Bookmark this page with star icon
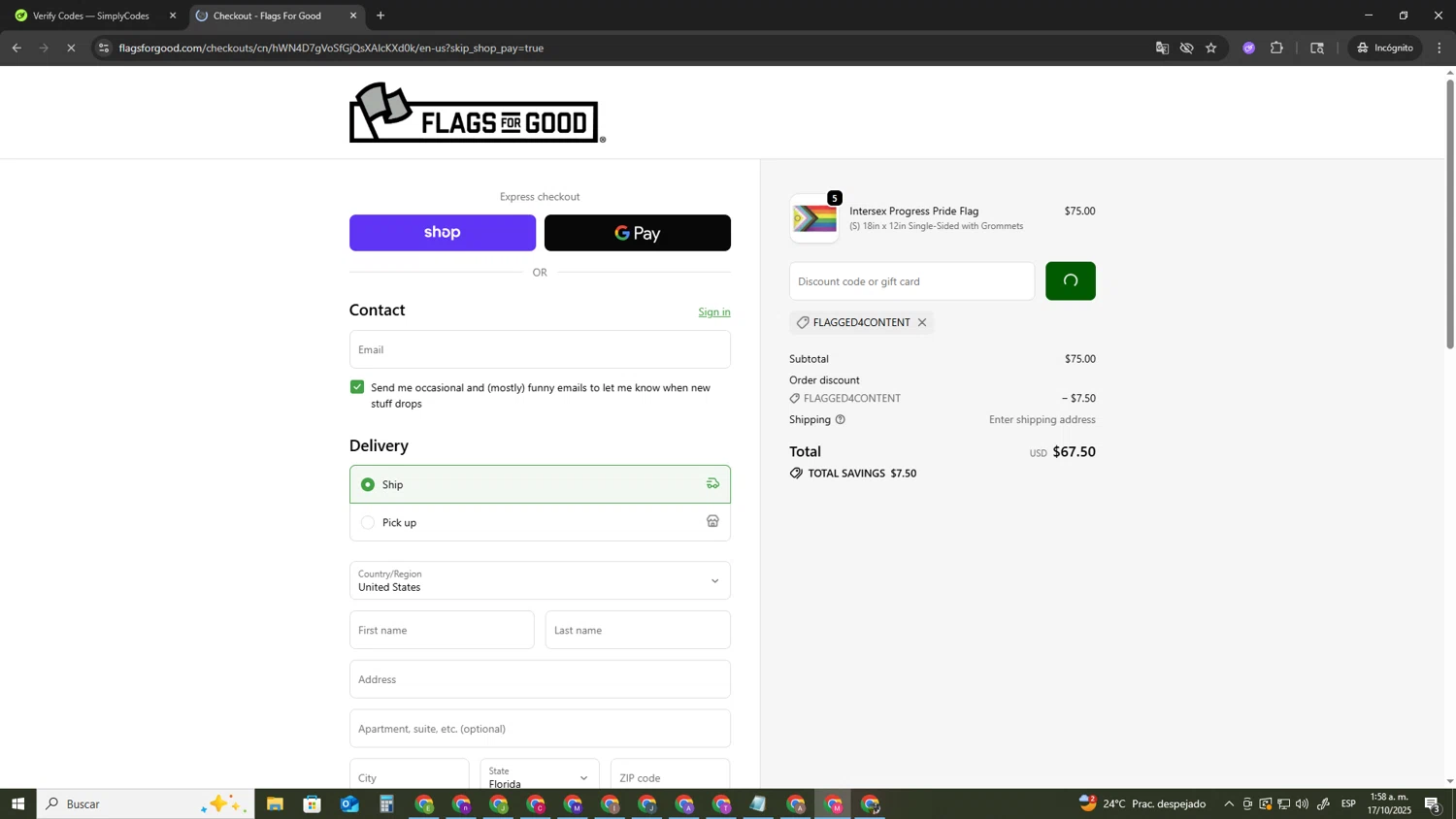This screenshot has height=819, width=1456. click(x=1211, y=48)
